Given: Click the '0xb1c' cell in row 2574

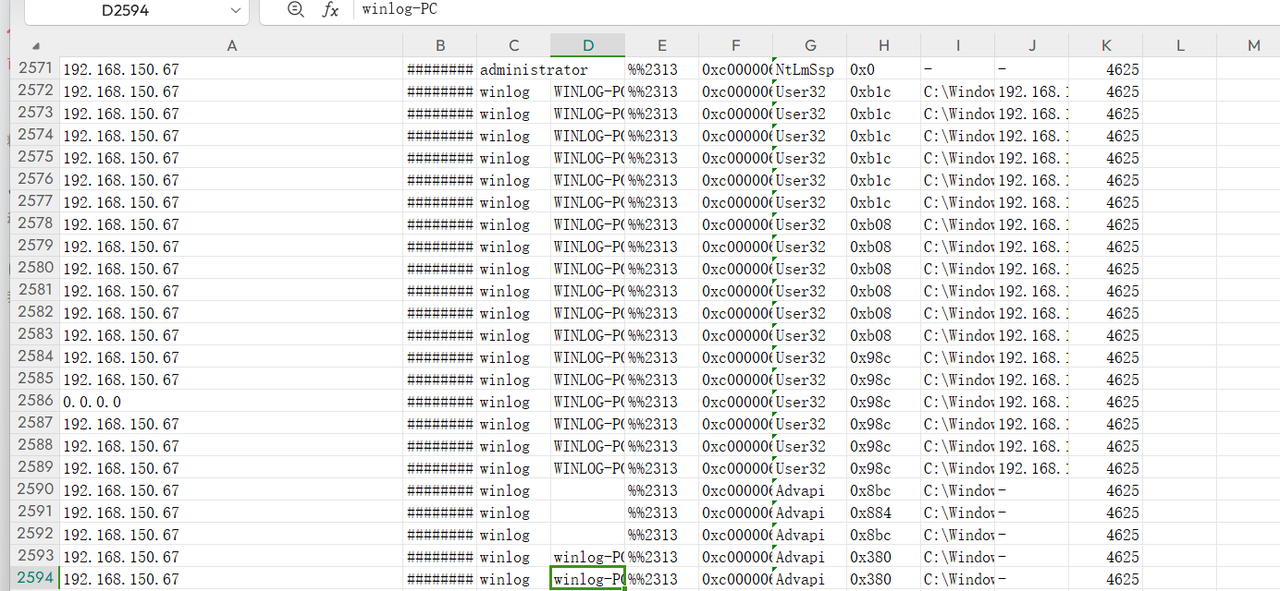Looking at the screenshot, I should (x=884, y=136).
